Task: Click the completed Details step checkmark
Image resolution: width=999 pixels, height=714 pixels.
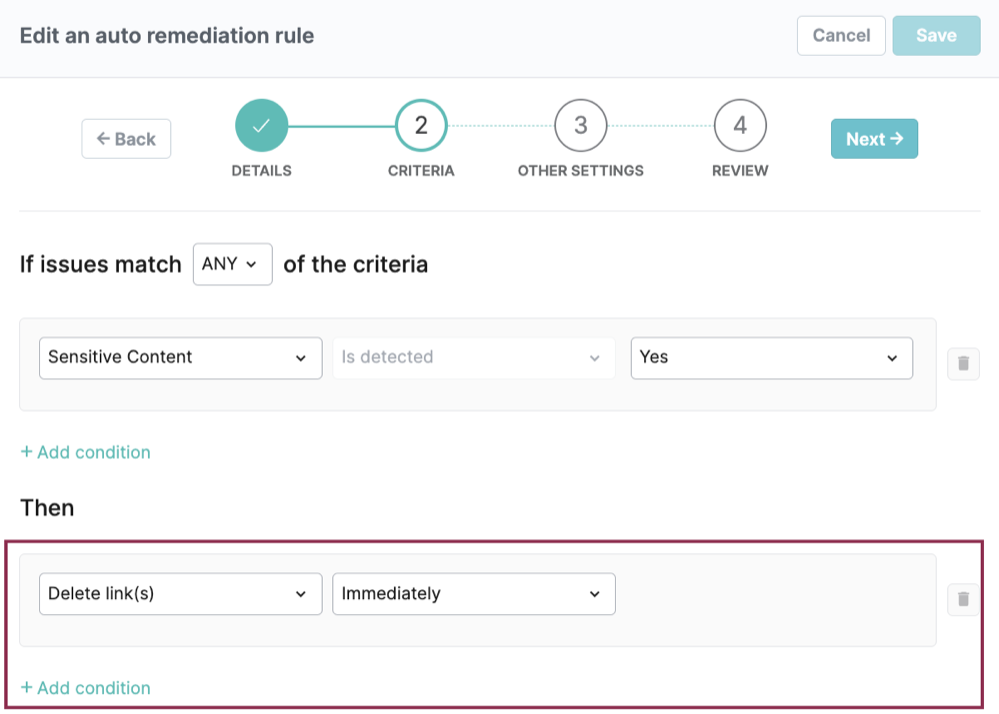Action: [261, 125]
